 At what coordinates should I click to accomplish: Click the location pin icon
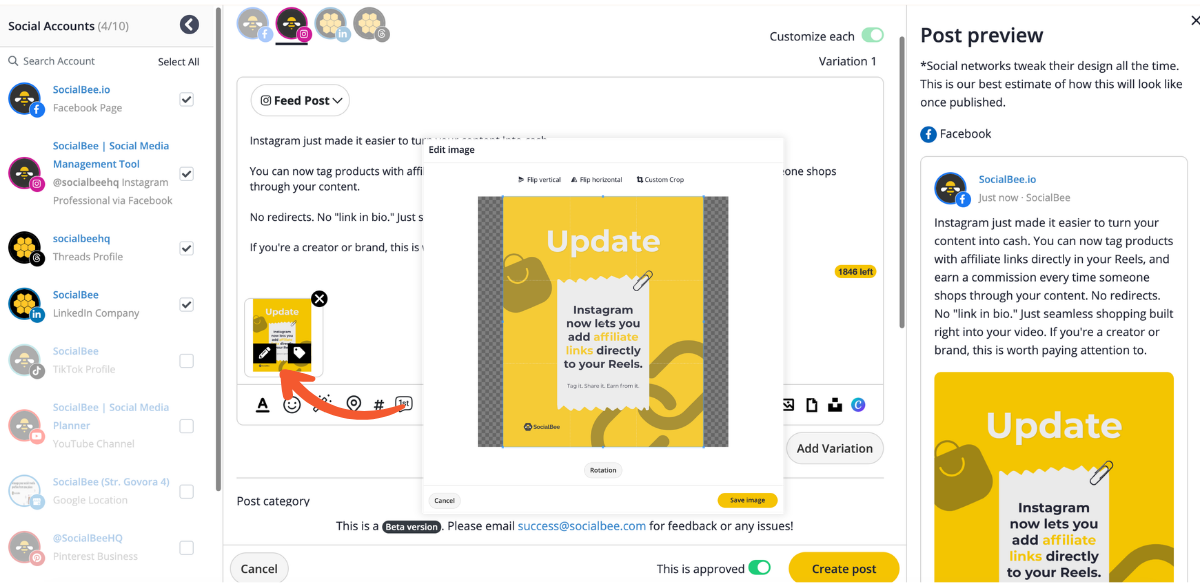tap(353, 404)
